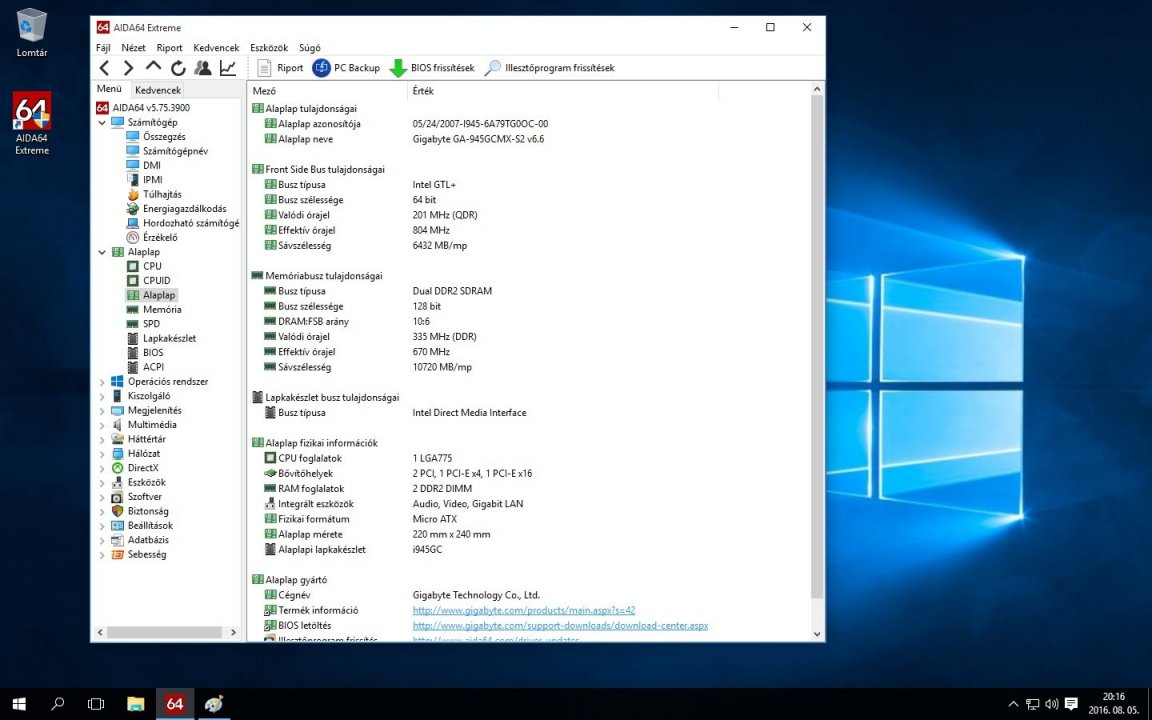Expand the Operációs rendszer node
This screenshot has height=720, width=1152.
102,382
